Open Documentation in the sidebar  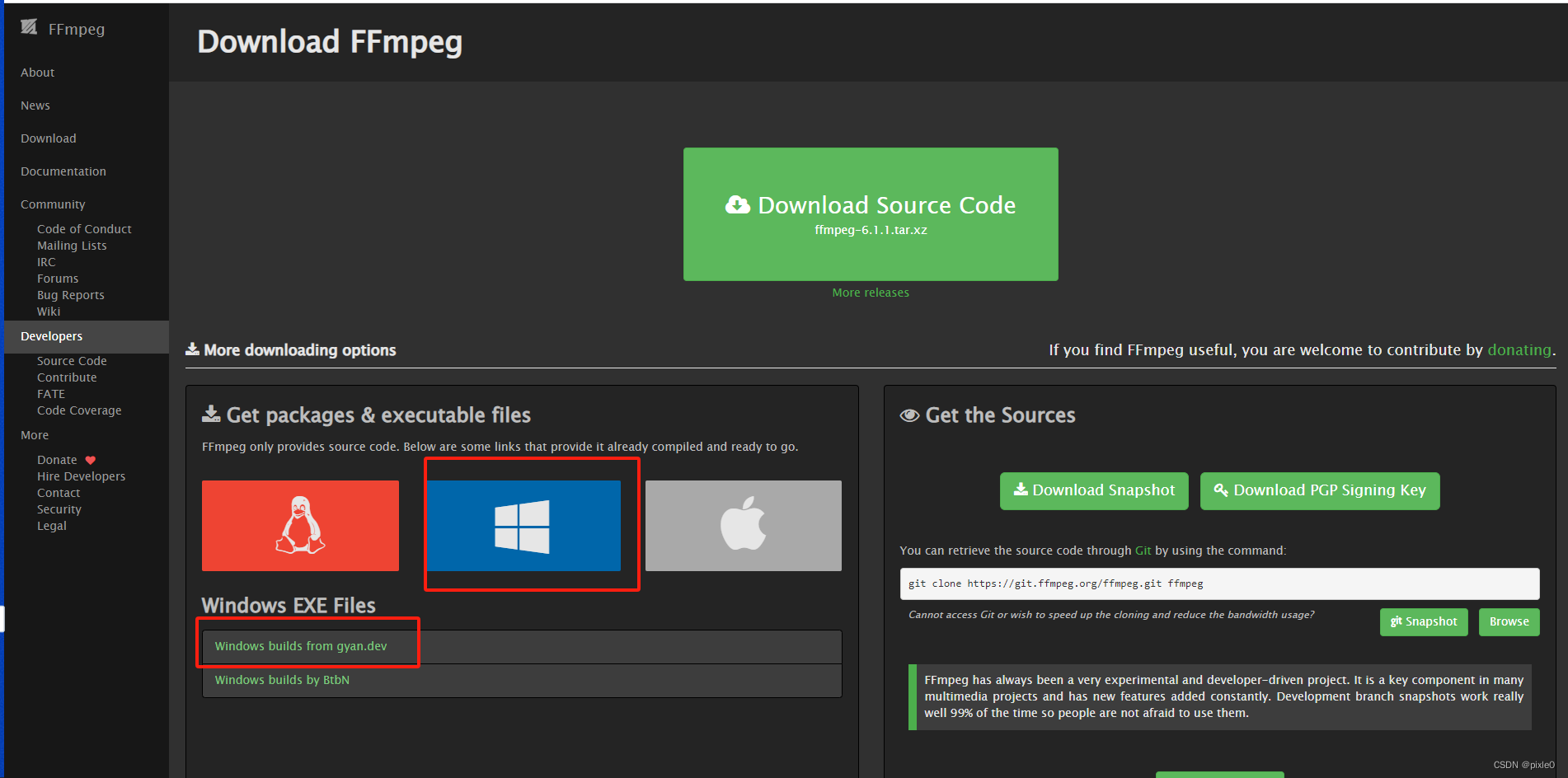(x=63, y=171)
